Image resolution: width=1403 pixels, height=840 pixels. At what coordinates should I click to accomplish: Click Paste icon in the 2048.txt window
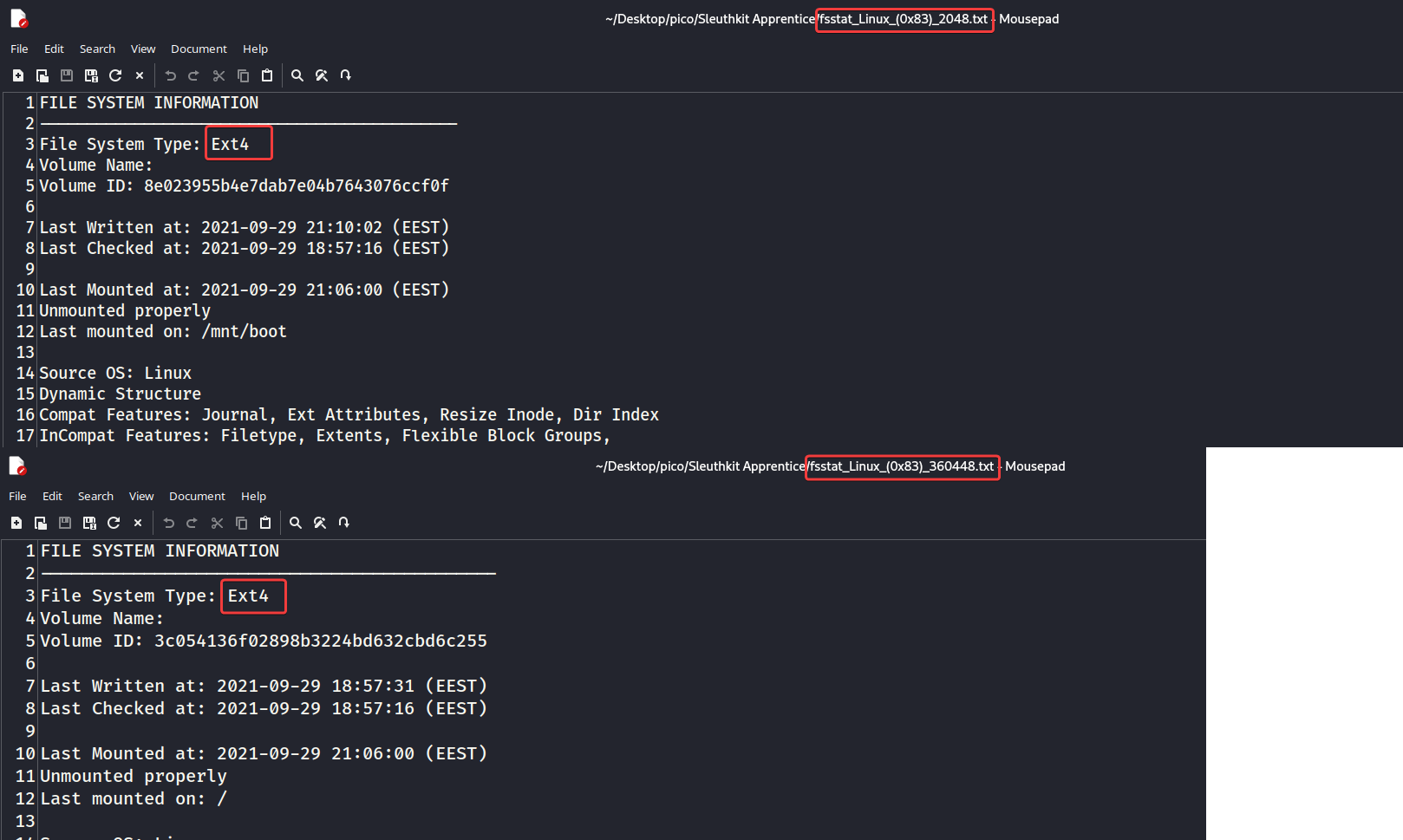tap(267, 75)
